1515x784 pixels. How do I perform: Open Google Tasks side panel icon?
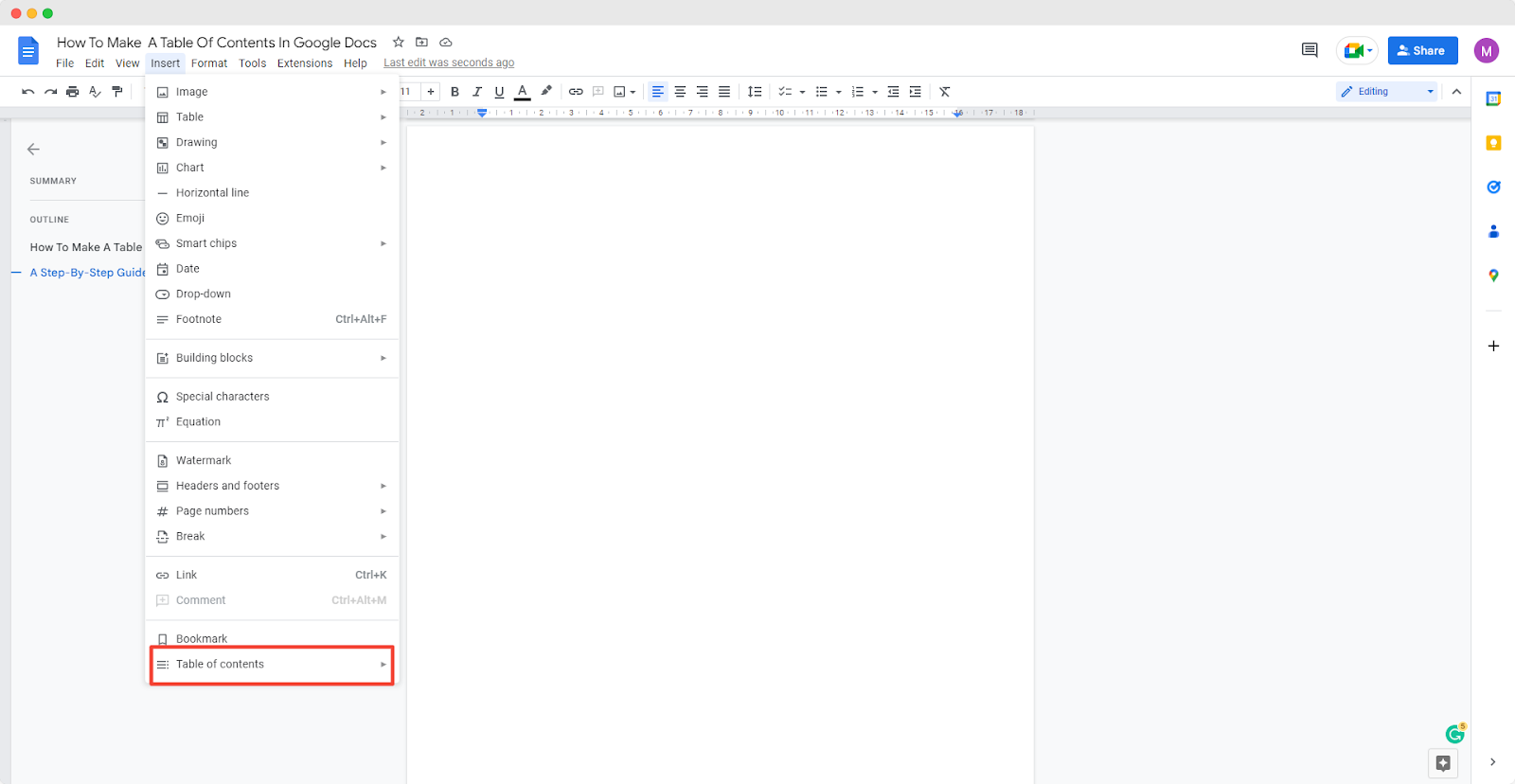[x=1493, y=187]
